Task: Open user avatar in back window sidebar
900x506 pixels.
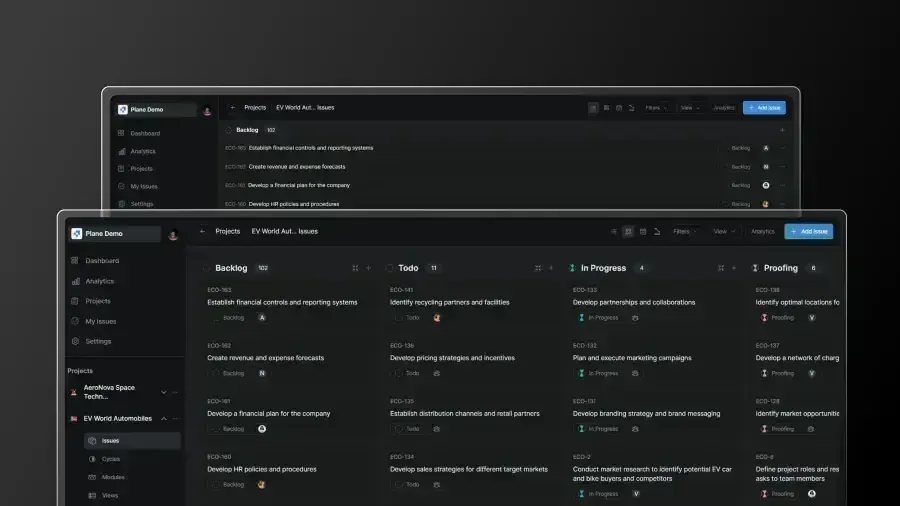Action: pyautogui.click(x=207, y=110)
